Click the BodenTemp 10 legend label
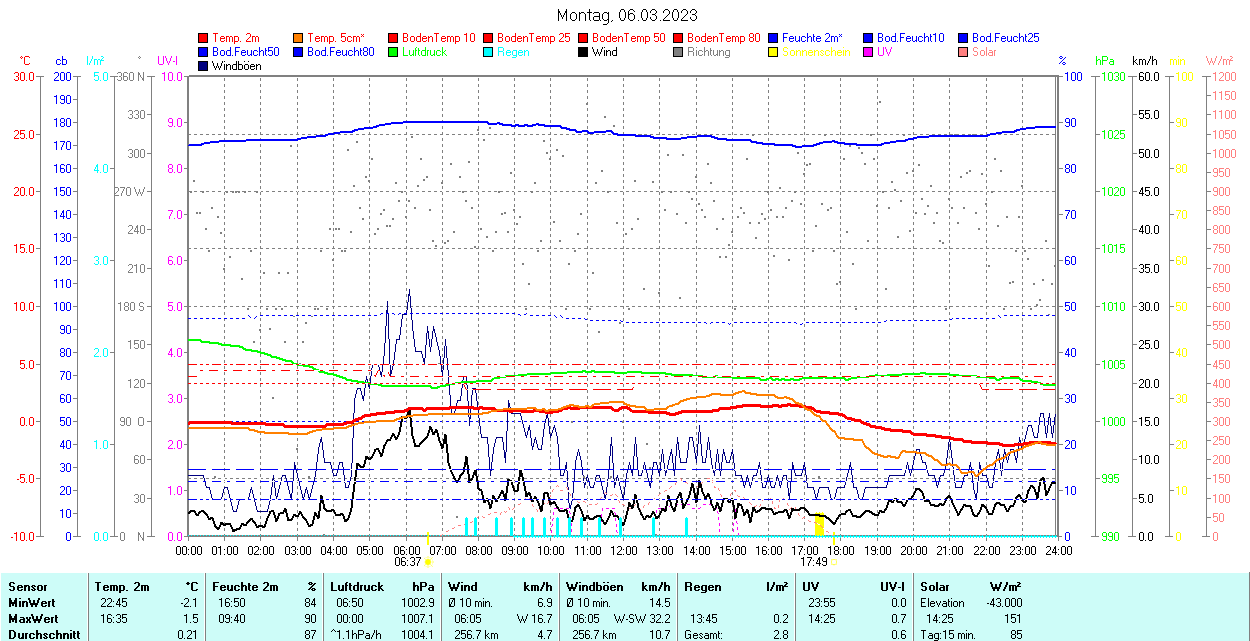 pyautogui.click(x=438, y=38)
